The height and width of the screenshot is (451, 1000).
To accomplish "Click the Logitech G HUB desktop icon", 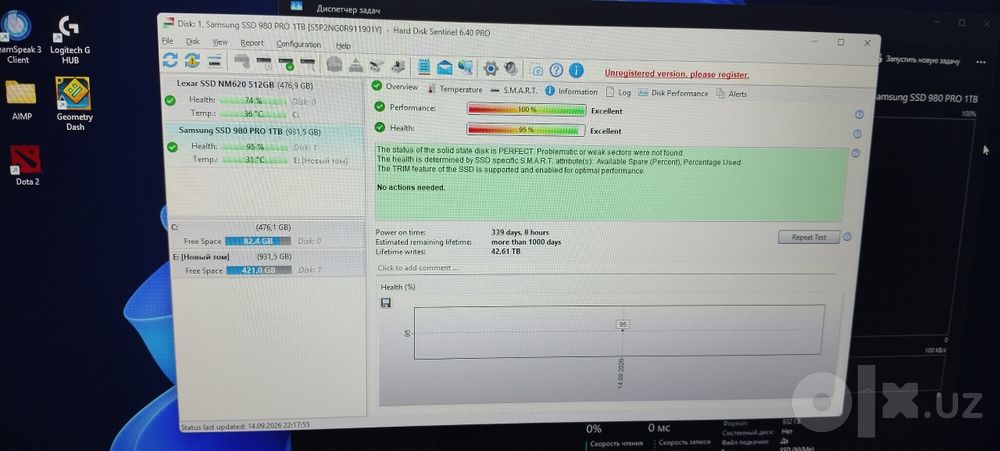I will click(x=70, y=40).
